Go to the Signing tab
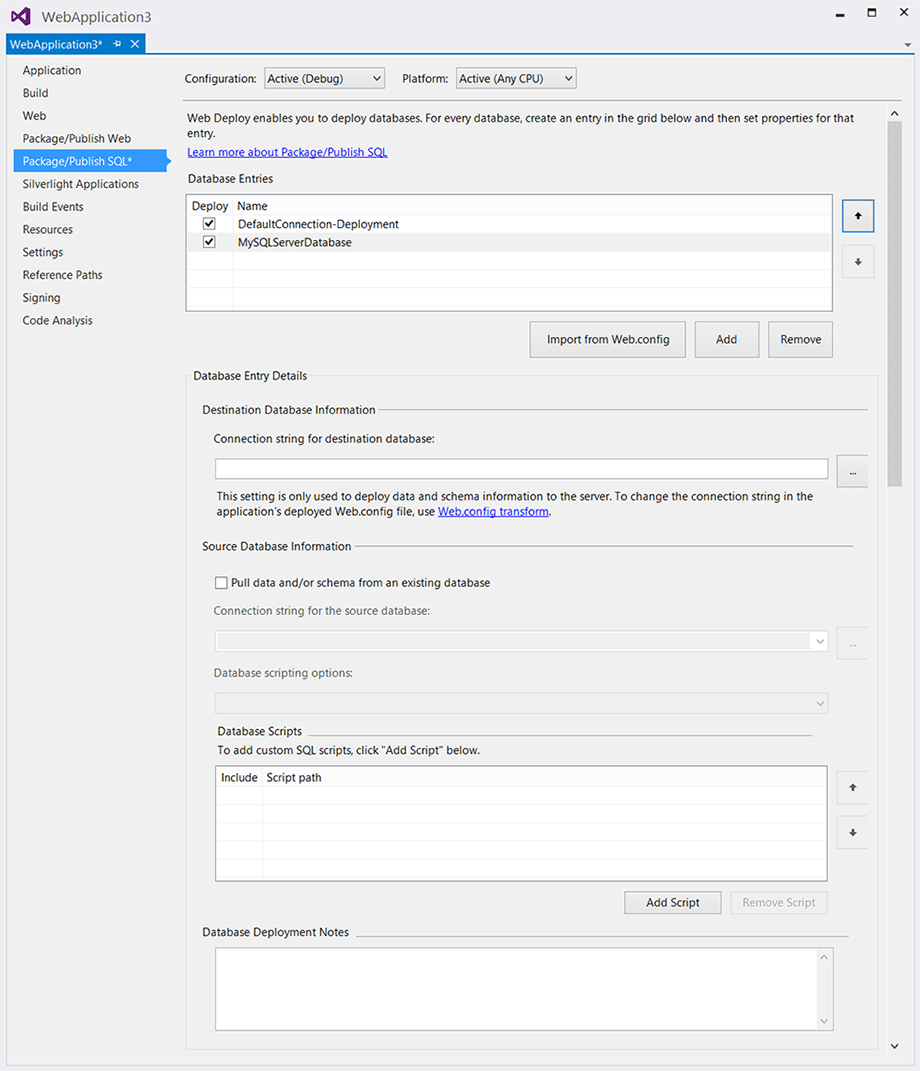 42,298
